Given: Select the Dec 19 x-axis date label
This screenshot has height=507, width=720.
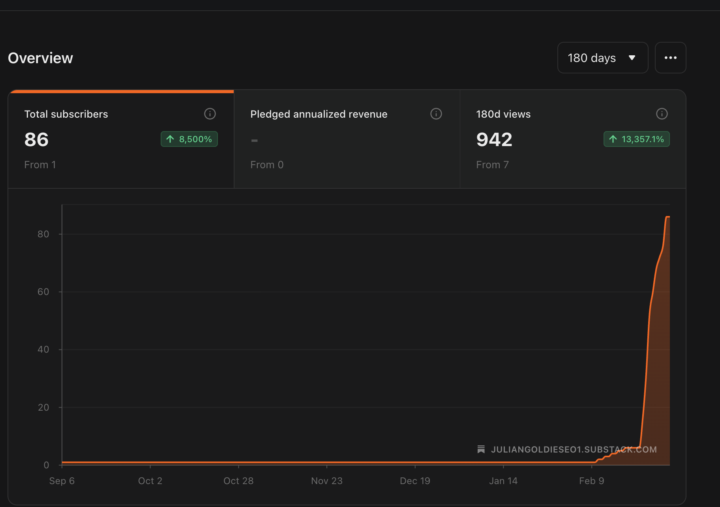Looking at the screenshot, I should point(415,481).
